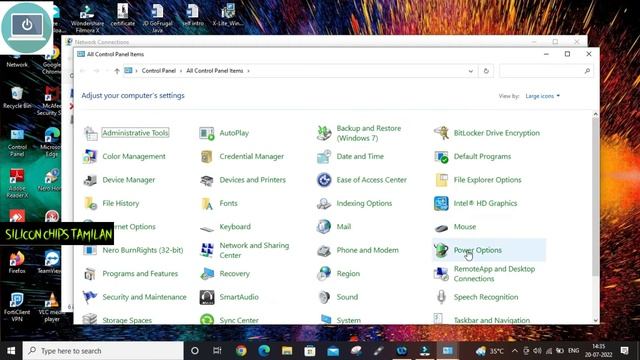Open the Mouse icon
The height and width of the screenshot is (360, 640).
(441, 227)
